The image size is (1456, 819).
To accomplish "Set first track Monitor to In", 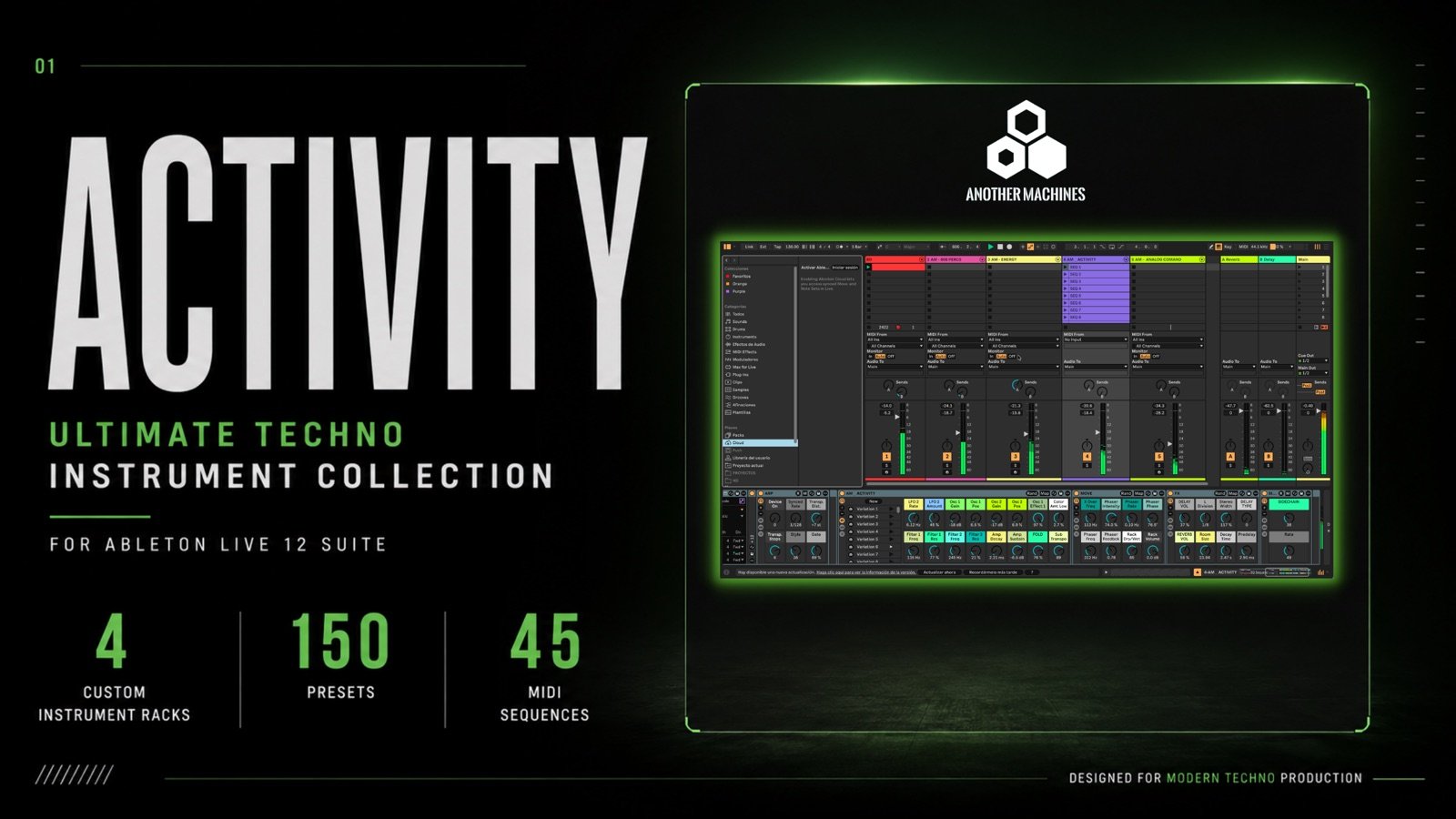I will click(870, 357).
